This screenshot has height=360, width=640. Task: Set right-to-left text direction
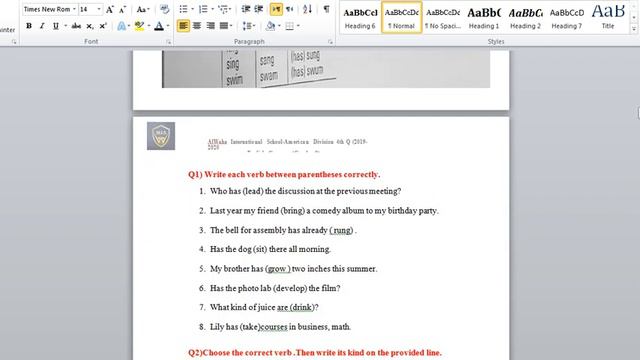[x=289, y=9]
